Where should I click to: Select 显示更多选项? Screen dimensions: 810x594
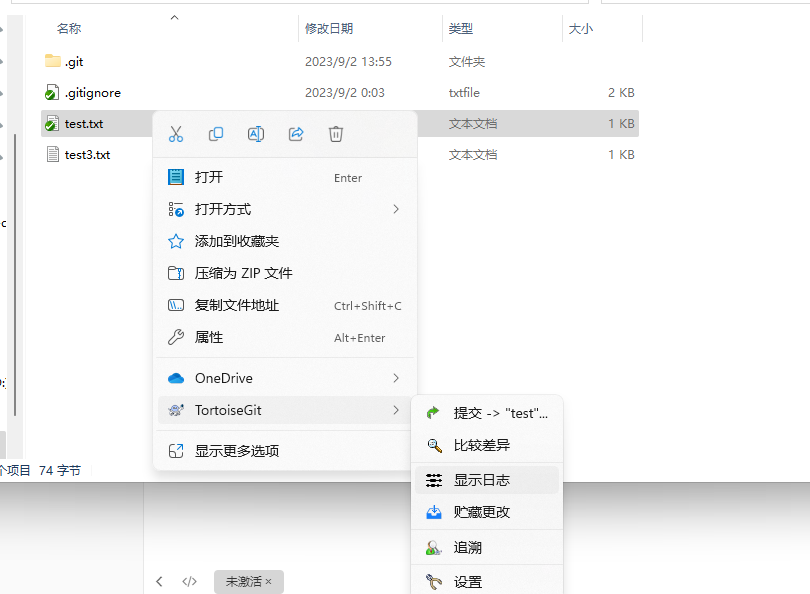tap(285, 451)
